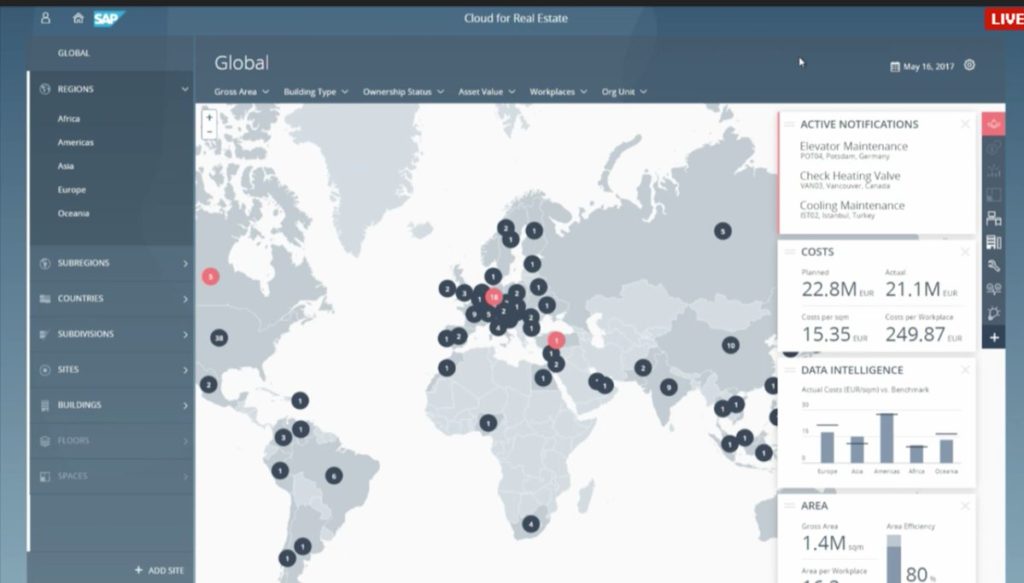The image size is (1024, 583).
Task: Select the buildings icon in right sidebar
Action: point(993,242)
